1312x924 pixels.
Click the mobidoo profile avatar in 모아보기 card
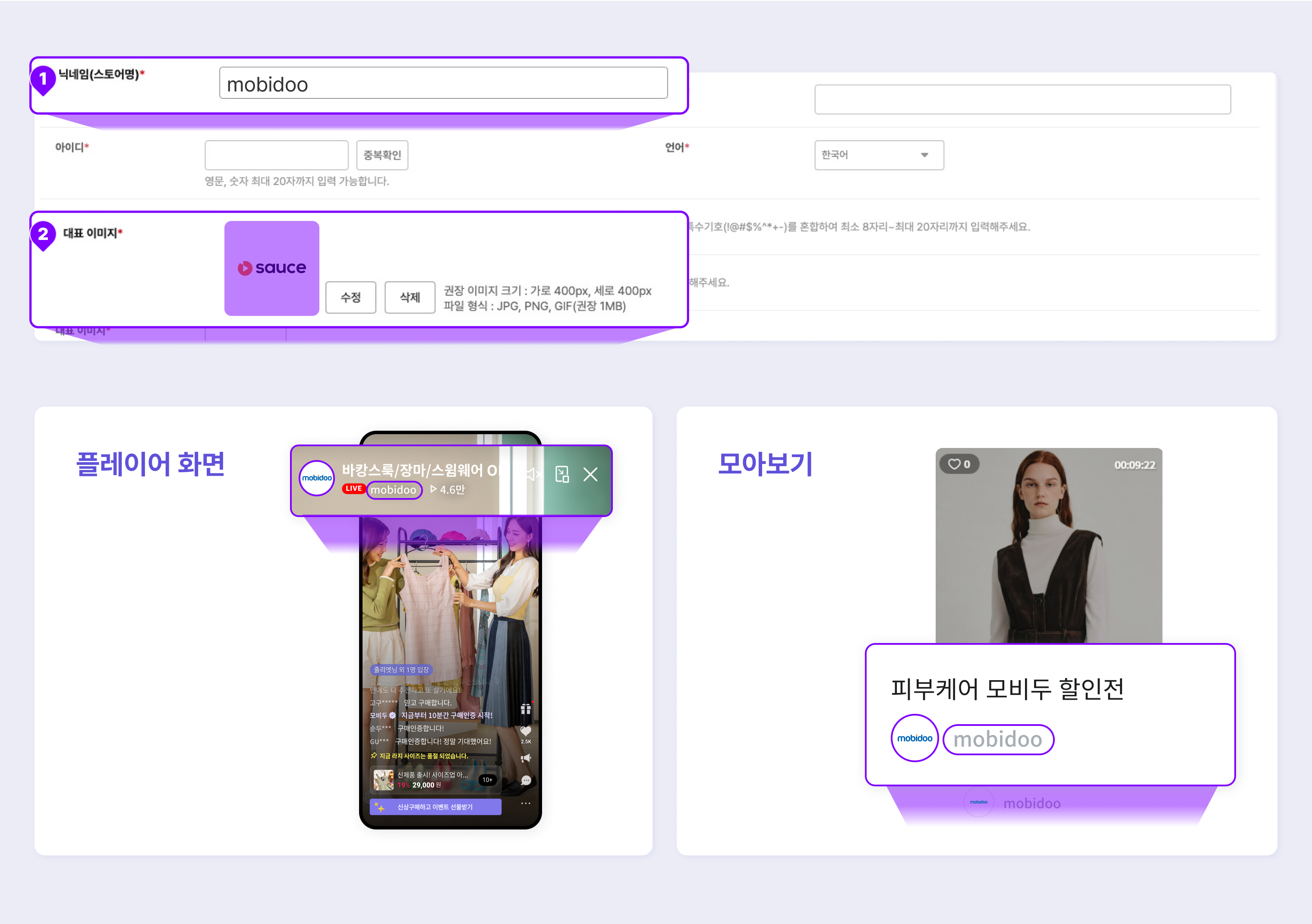(914, 738)
